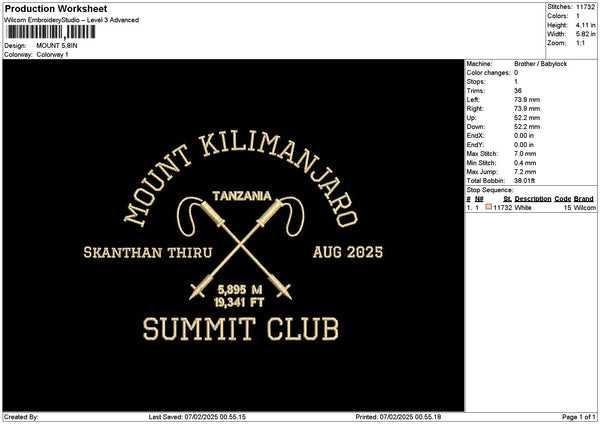Select the Max Jump value "7.2 mm"

click(525, 171)
